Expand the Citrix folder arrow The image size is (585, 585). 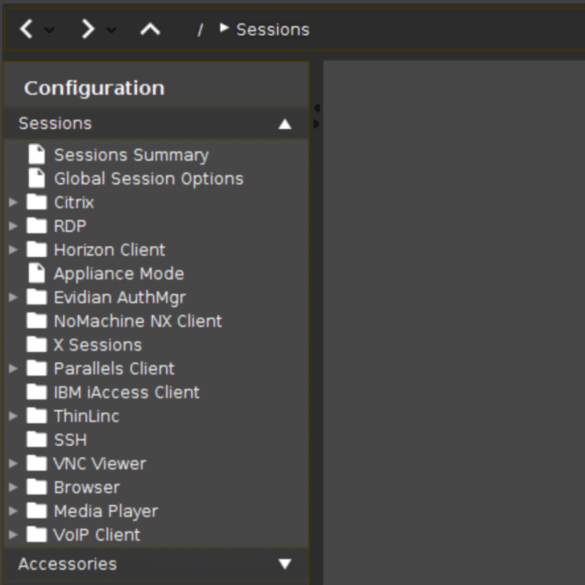pyautogui.click(x=13, y=202)
